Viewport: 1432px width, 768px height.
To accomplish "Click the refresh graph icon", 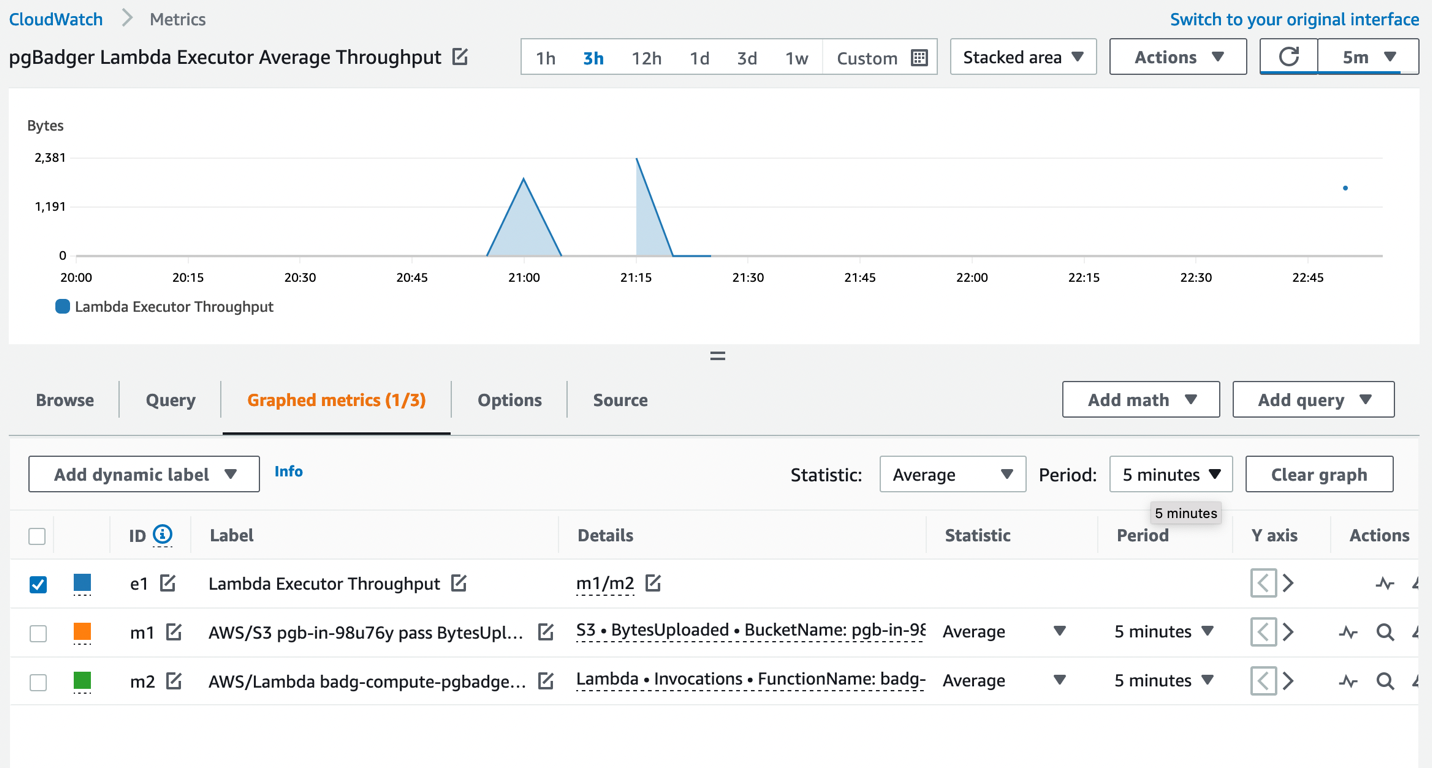I will [1288, 57].
